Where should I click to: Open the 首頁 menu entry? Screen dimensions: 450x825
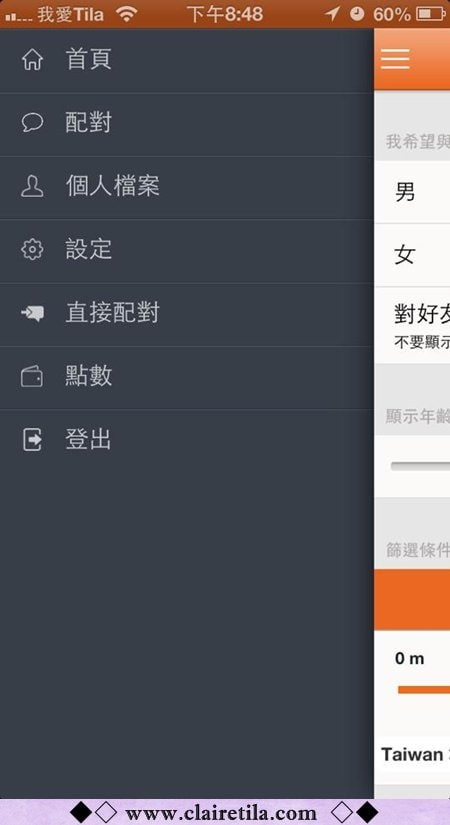pos(88,59)
